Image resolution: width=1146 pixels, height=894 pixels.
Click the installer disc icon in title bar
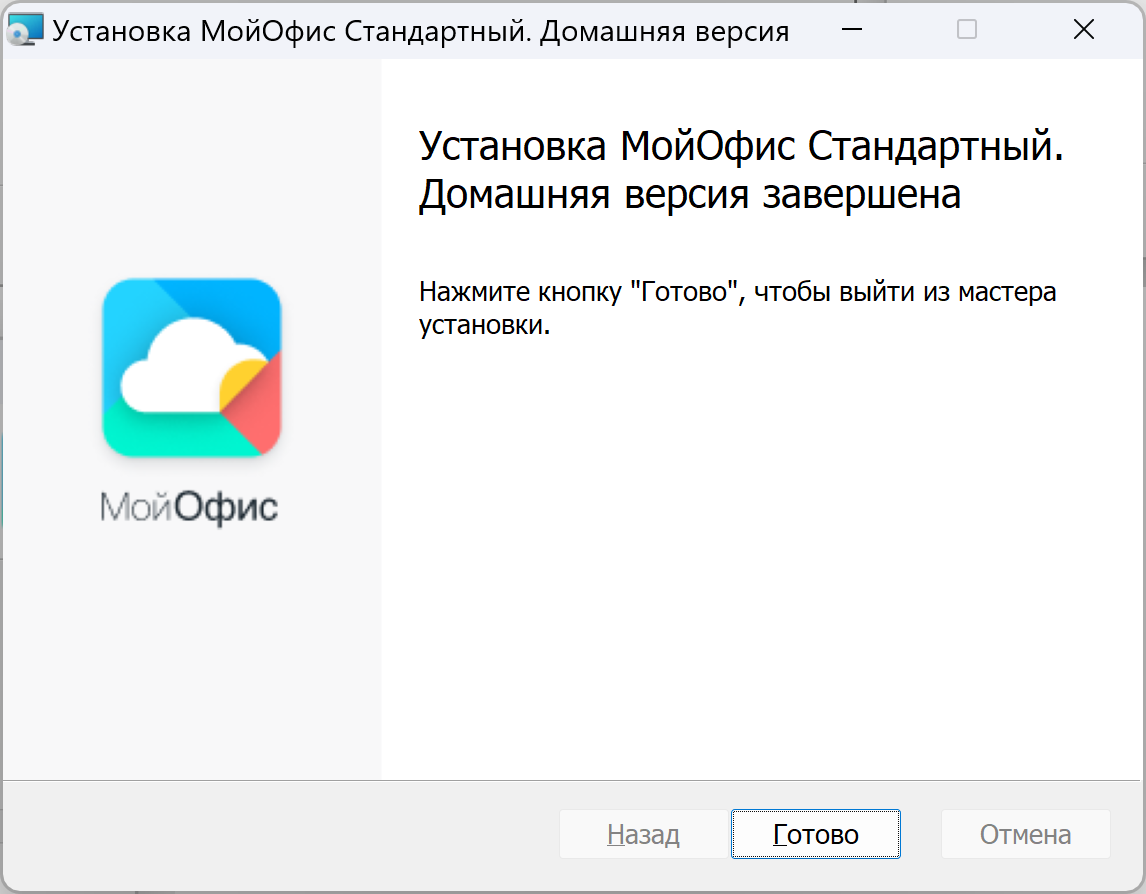24,31
